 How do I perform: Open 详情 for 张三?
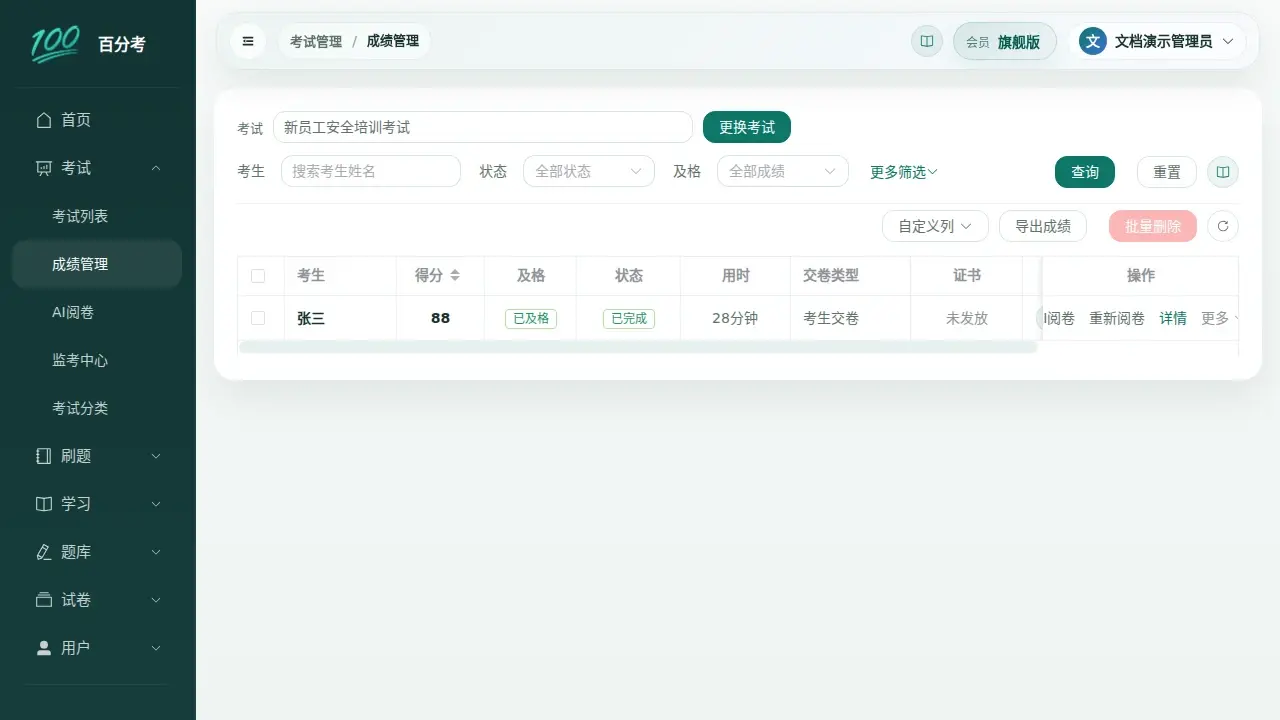point(1173,318)
